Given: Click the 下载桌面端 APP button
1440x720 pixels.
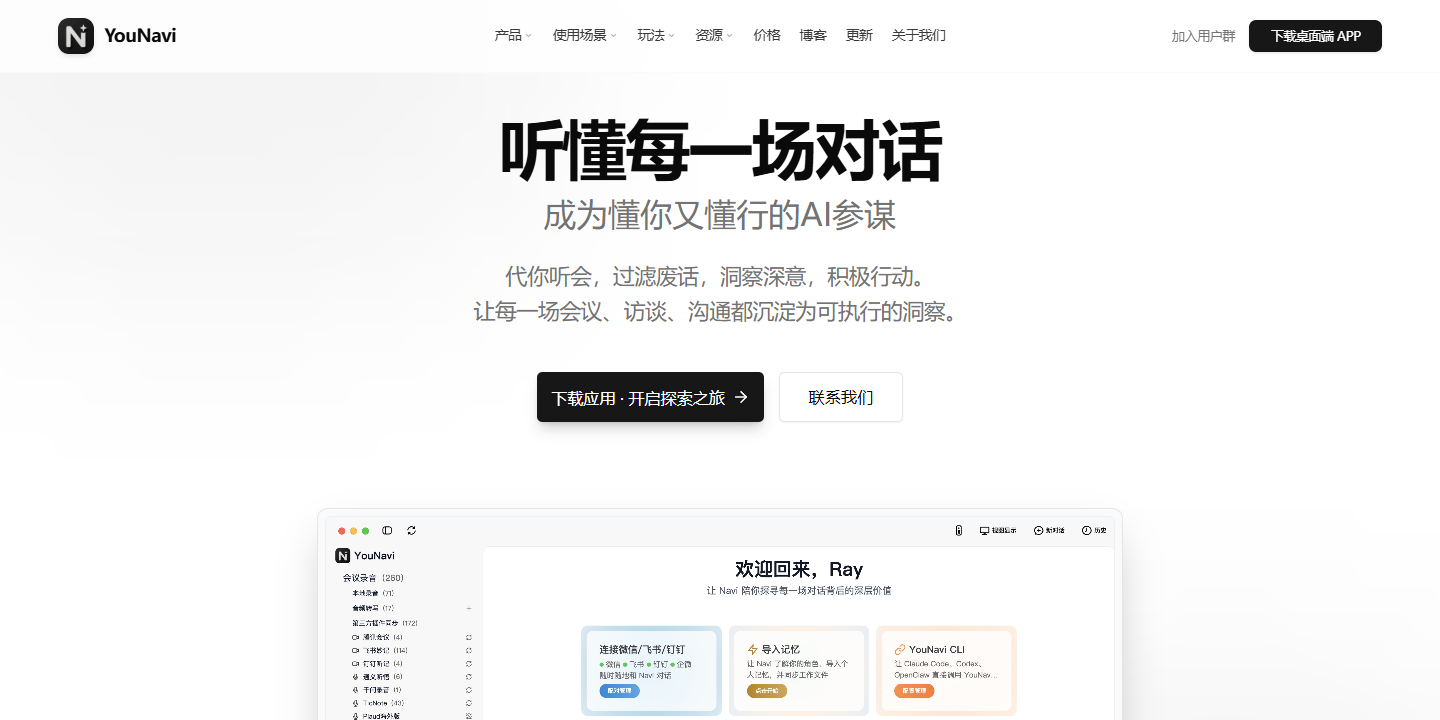Looking at the screenshot, I should coord(1315,36).
